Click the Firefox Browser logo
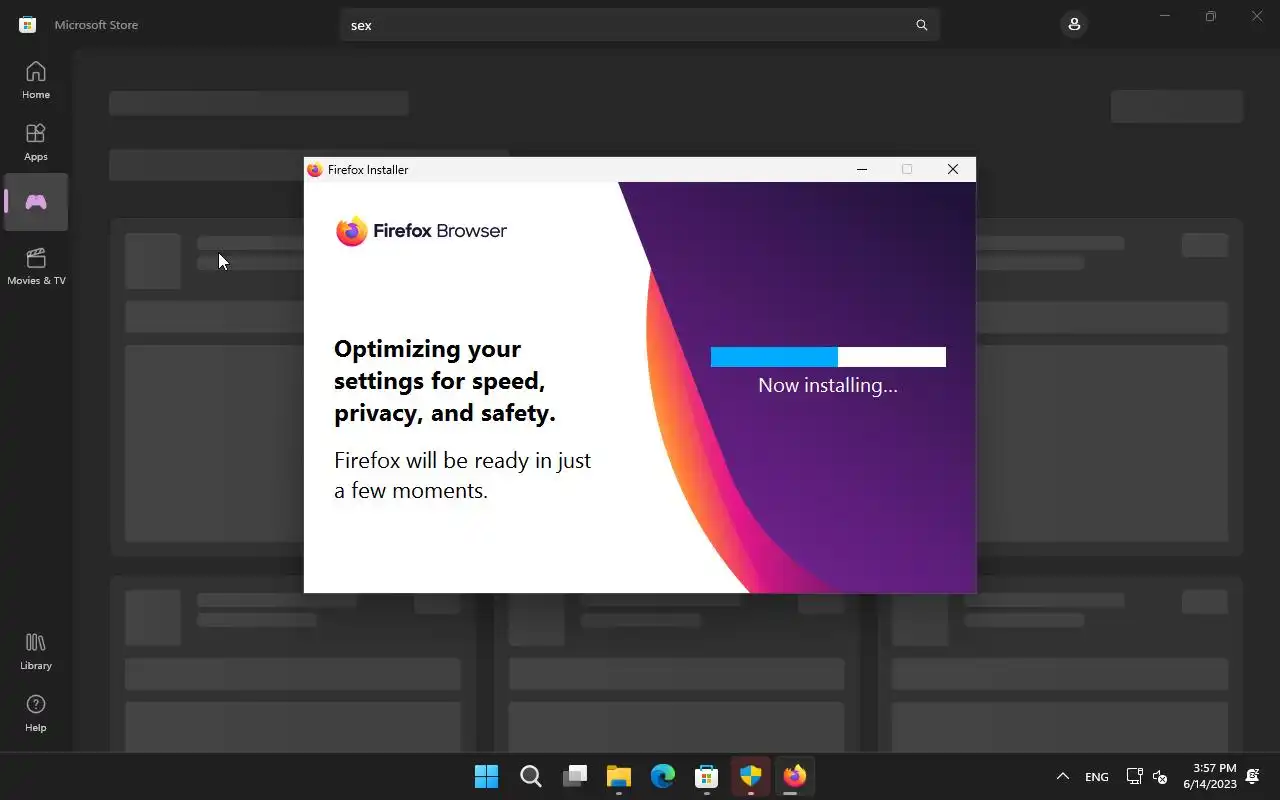The image size is (1280, 800). [x=421, y=231]
